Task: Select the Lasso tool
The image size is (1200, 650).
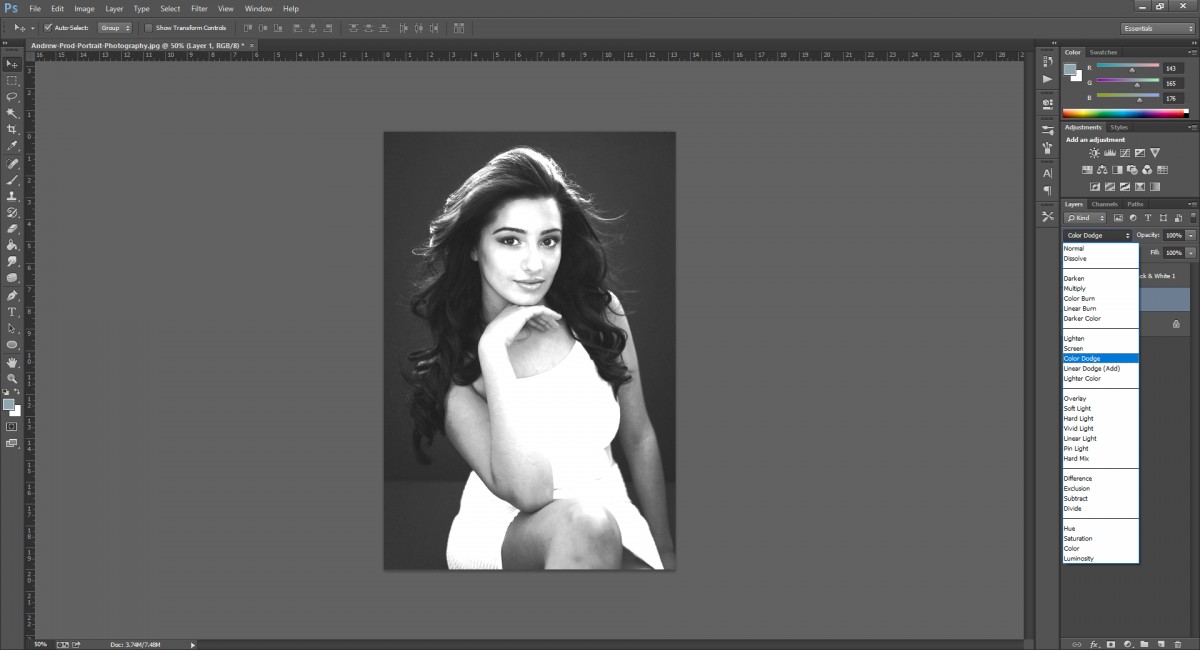Action: (x=12, y=96)
